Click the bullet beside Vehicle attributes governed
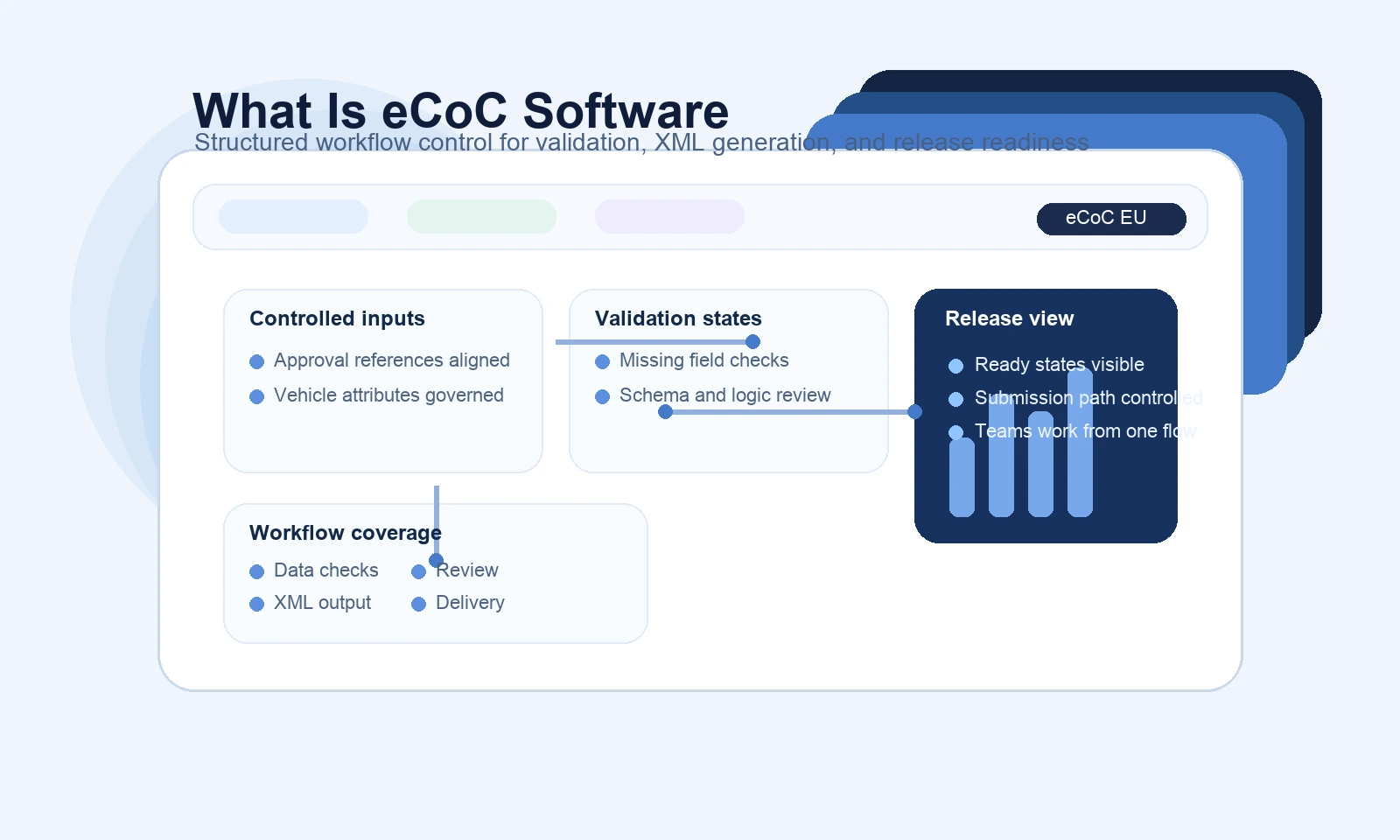 (x=256, y=396)
